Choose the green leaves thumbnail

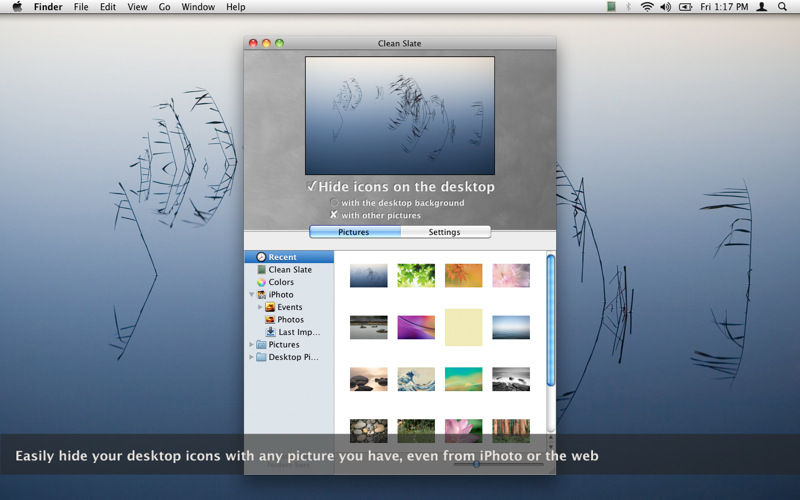pos(416,276)
